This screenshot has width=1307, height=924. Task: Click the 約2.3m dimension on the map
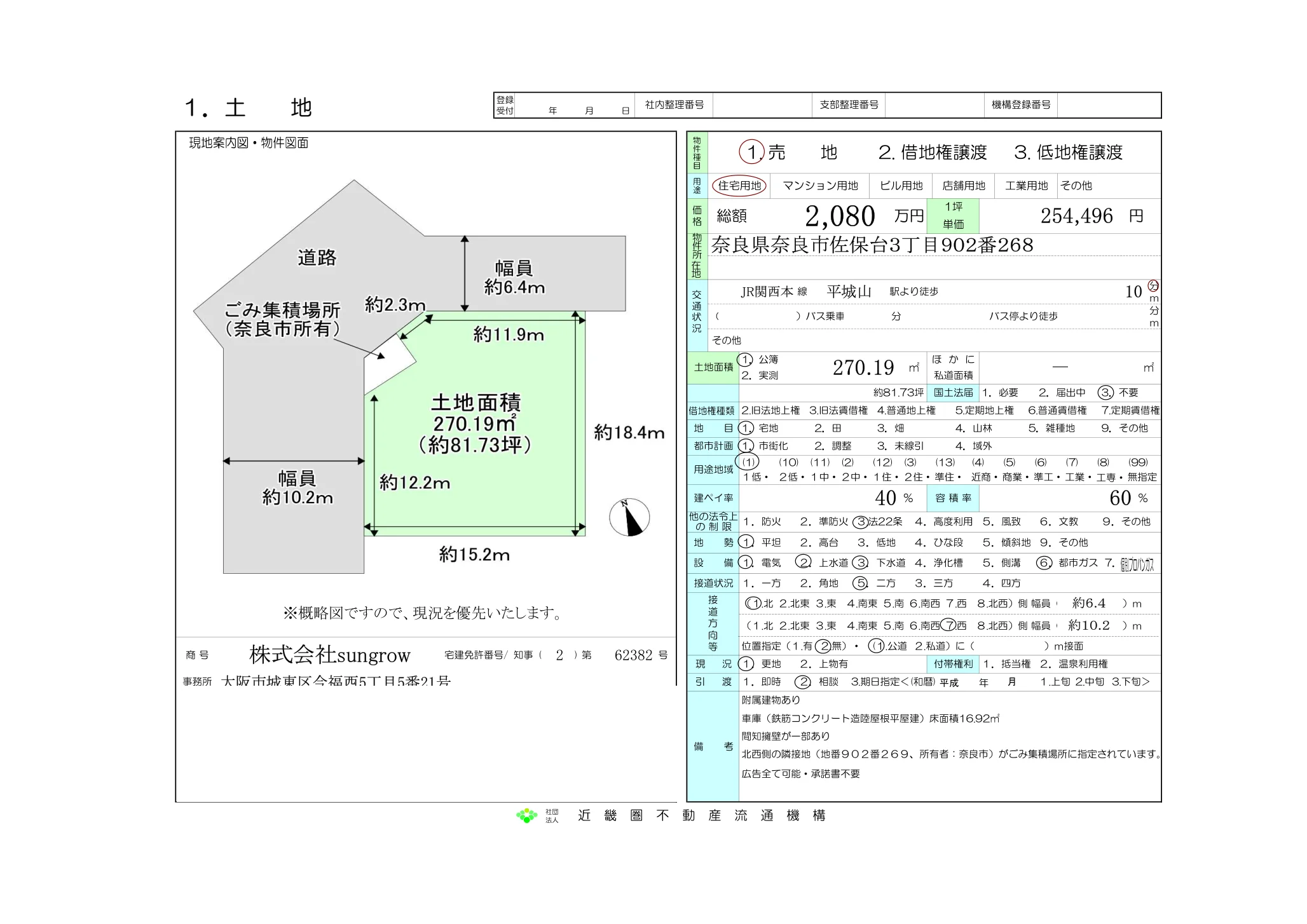coord(395,305)
